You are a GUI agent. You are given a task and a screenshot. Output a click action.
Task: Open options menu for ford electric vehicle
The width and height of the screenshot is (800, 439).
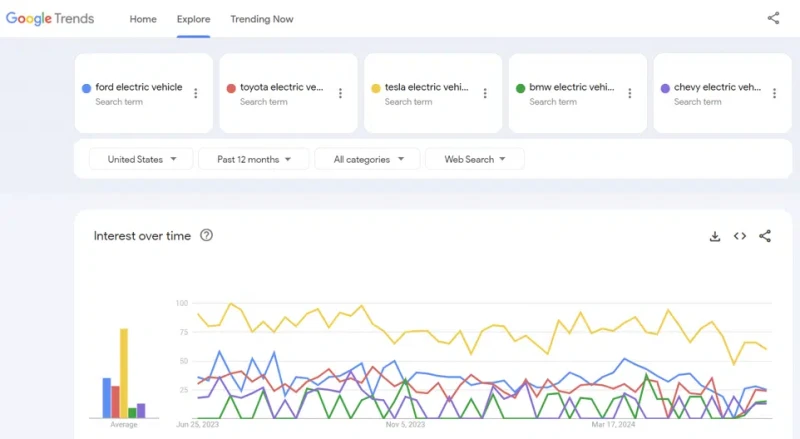195,93
